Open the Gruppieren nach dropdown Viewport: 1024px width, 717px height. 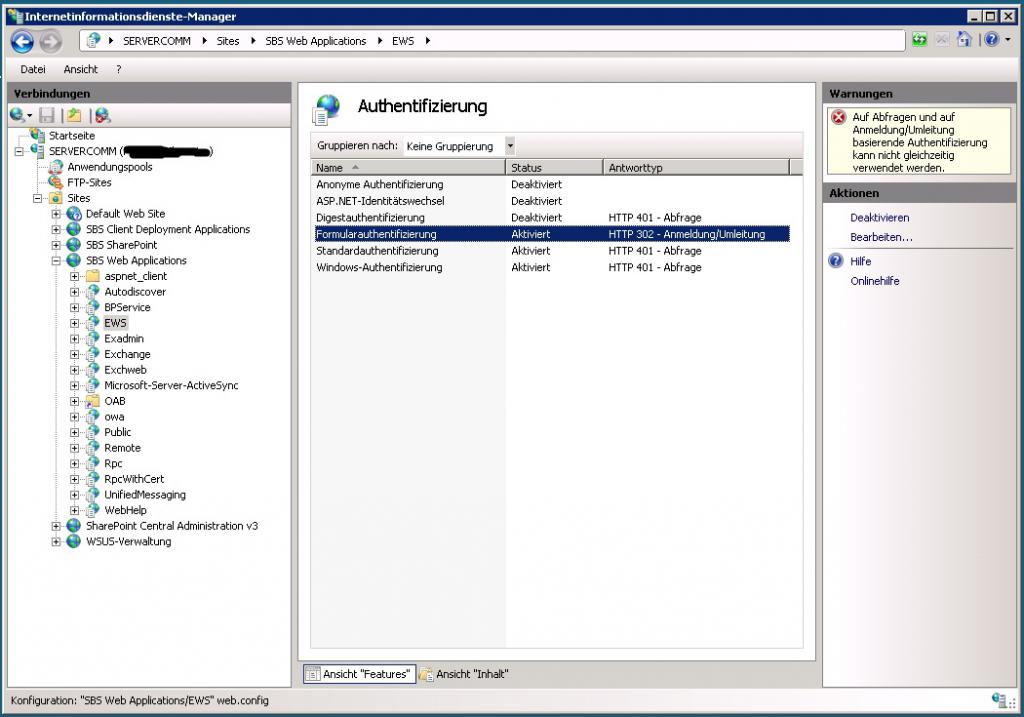(x=510, y=146)
